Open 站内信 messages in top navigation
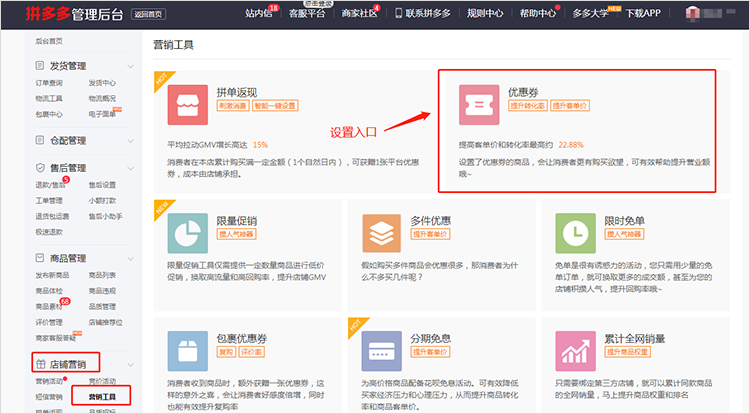 click(x=258, y=13)
